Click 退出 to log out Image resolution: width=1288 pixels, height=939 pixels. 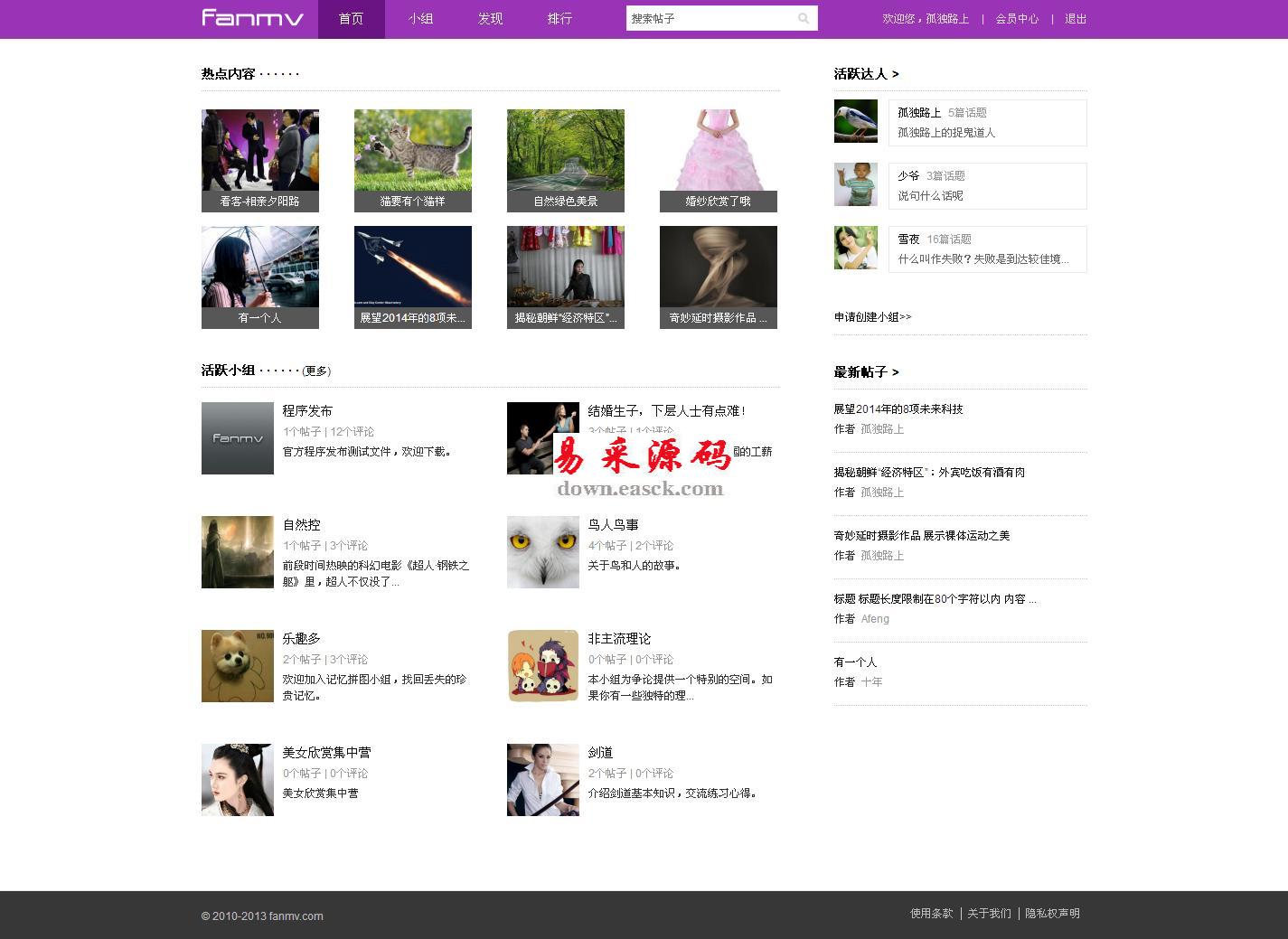[1075, 18]
